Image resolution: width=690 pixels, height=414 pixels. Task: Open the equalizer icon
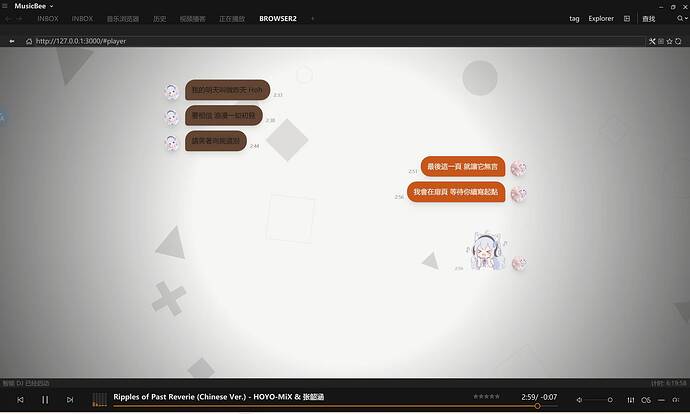[x=631, y=400]
